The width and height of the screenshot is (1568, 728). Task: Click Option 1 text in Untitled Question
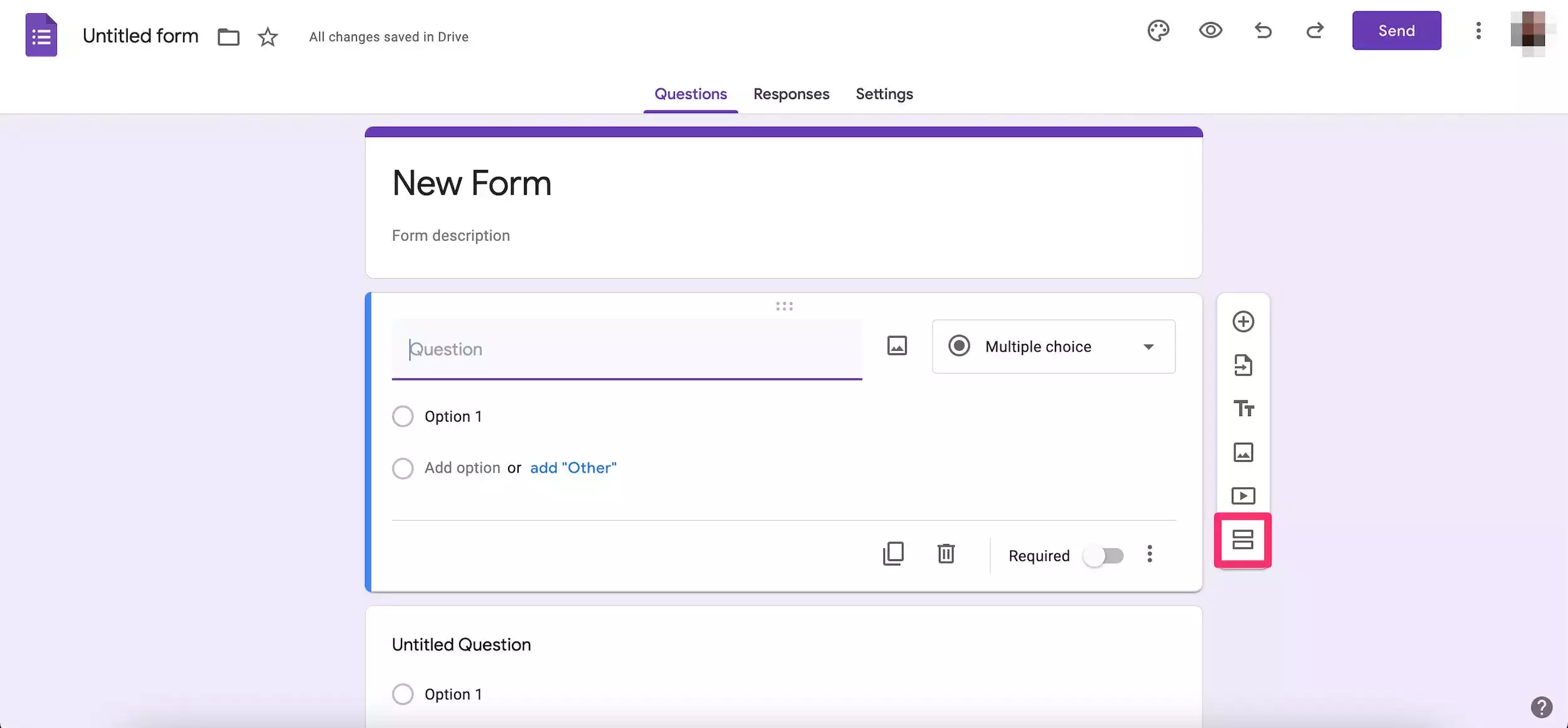(453, 695)
